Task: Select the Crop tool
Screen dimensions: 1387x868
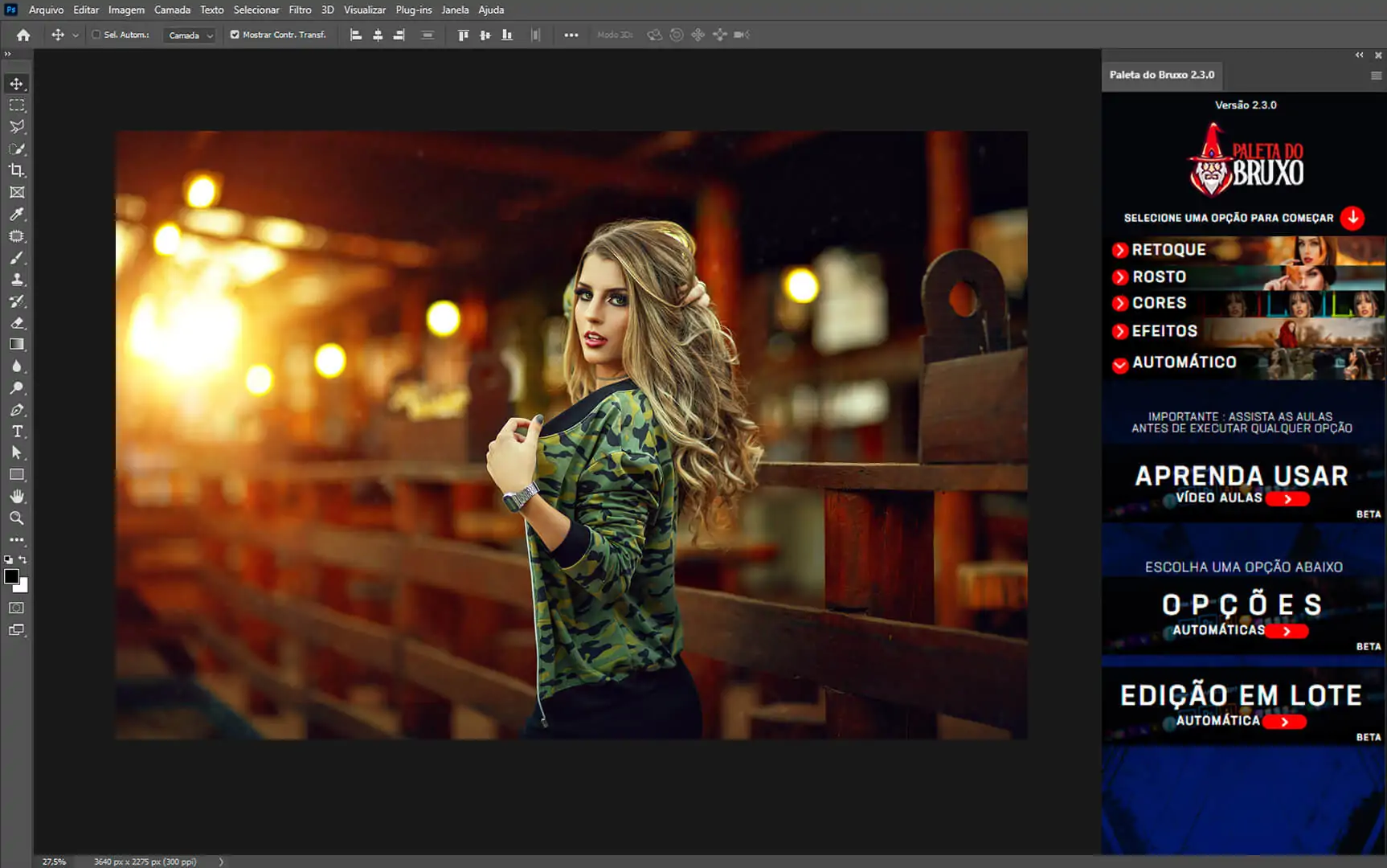Action: 17,170
